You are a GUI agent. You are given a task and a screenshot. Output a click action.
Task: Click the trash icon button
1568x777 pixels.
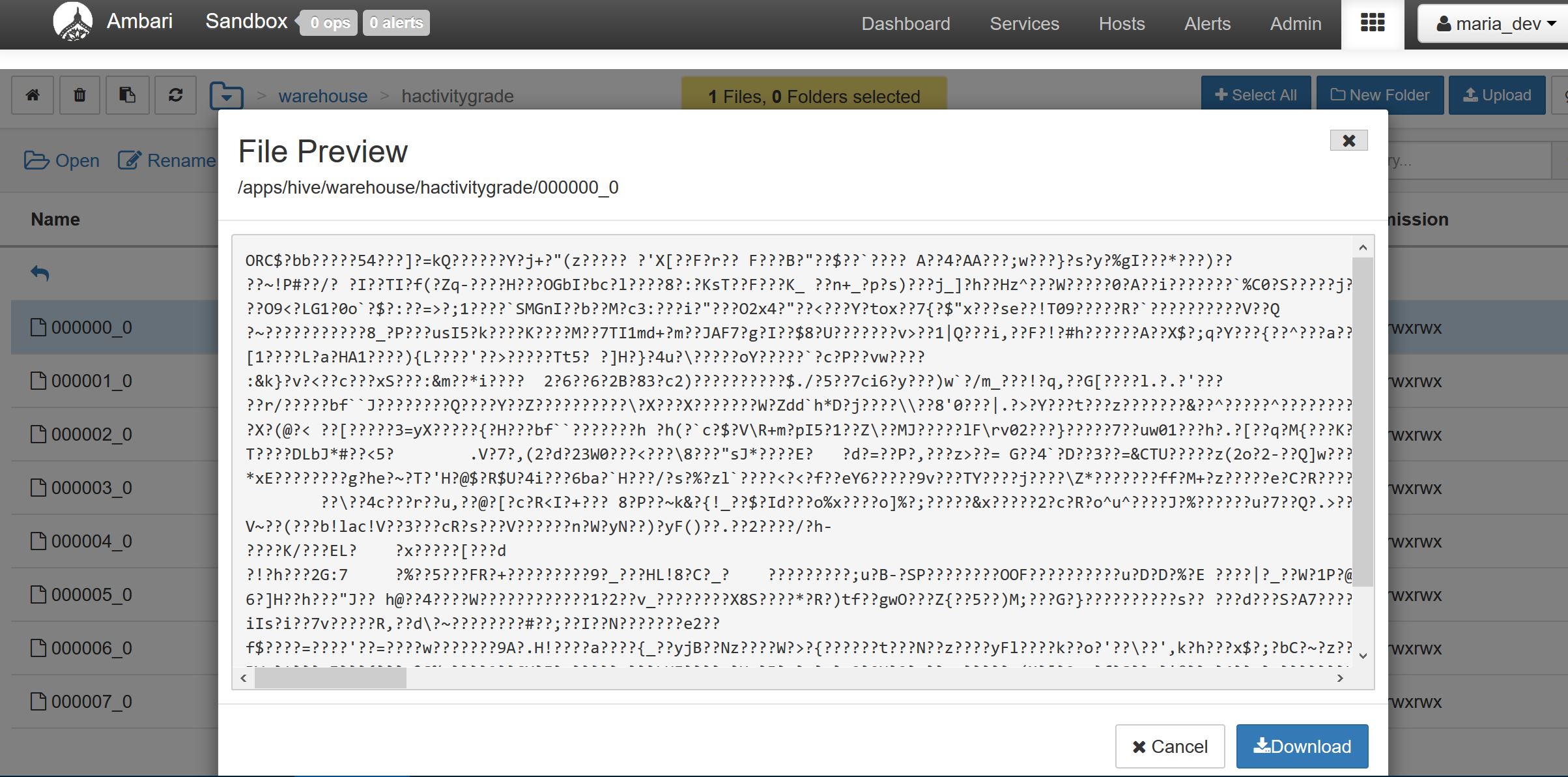(79, 95)
